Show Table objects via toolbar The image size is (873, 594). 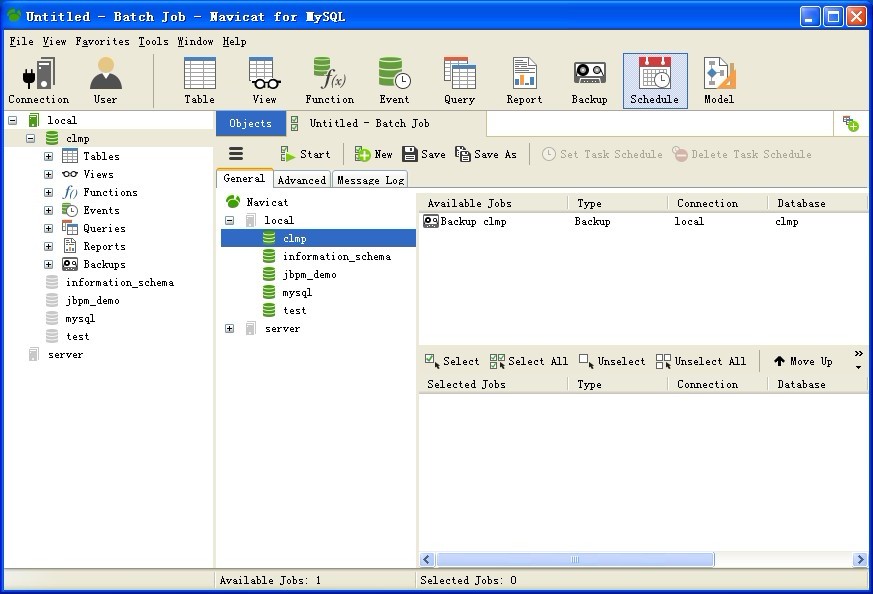click(199, 81)
